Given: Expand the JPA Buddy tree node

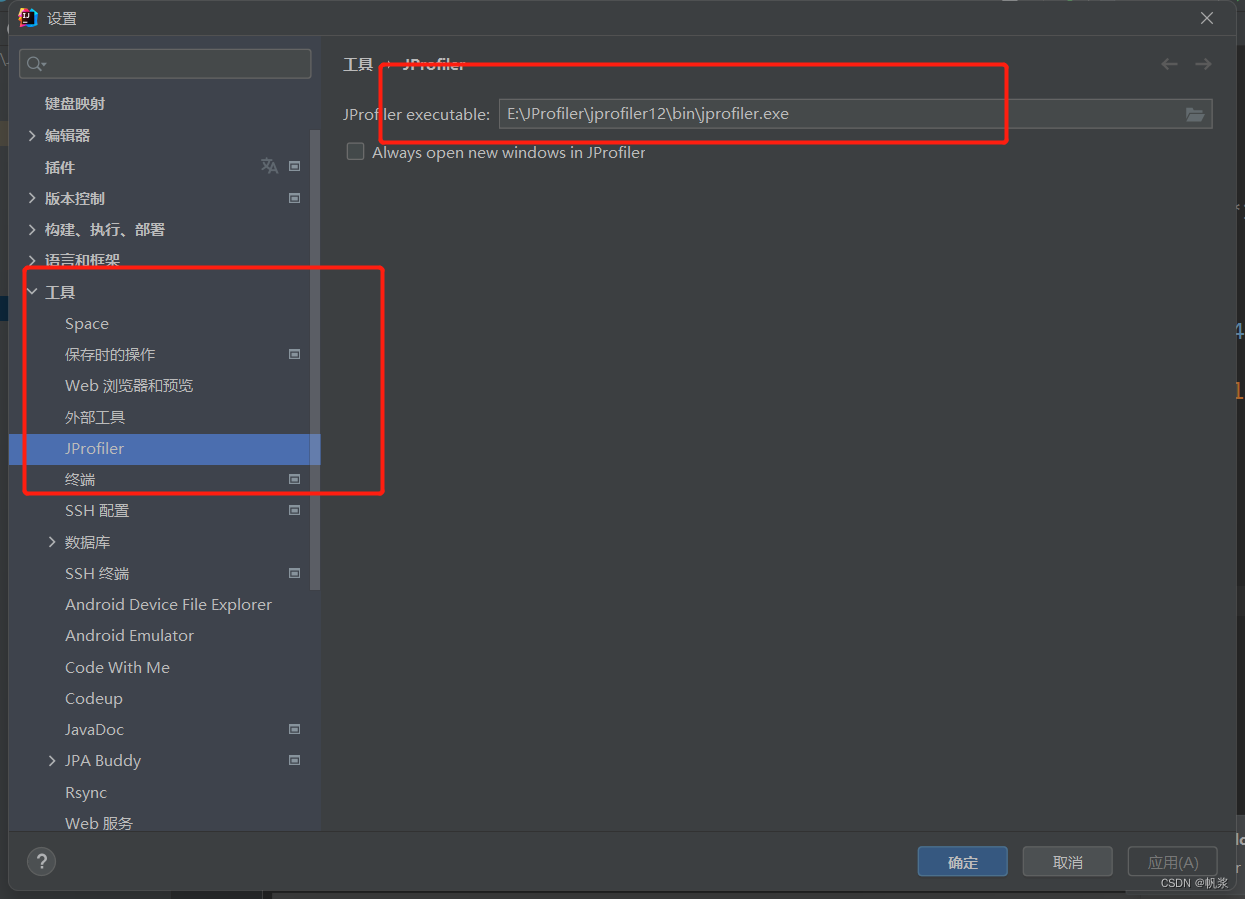Looking at the screenshot, I should [52, 760].
